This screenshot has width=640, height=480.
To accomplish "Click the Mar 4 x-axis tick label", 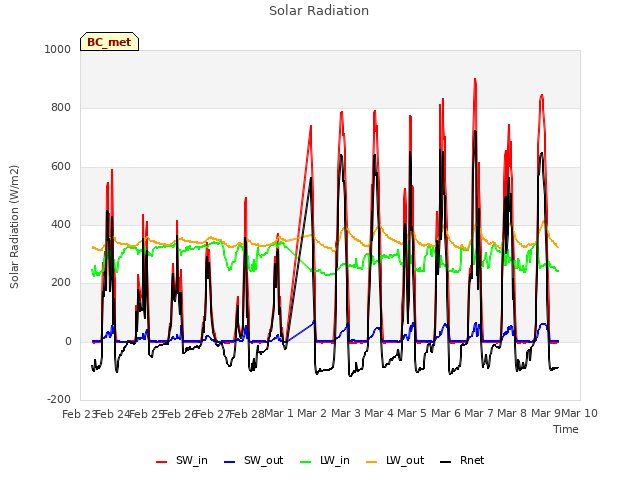I will 379,413.
